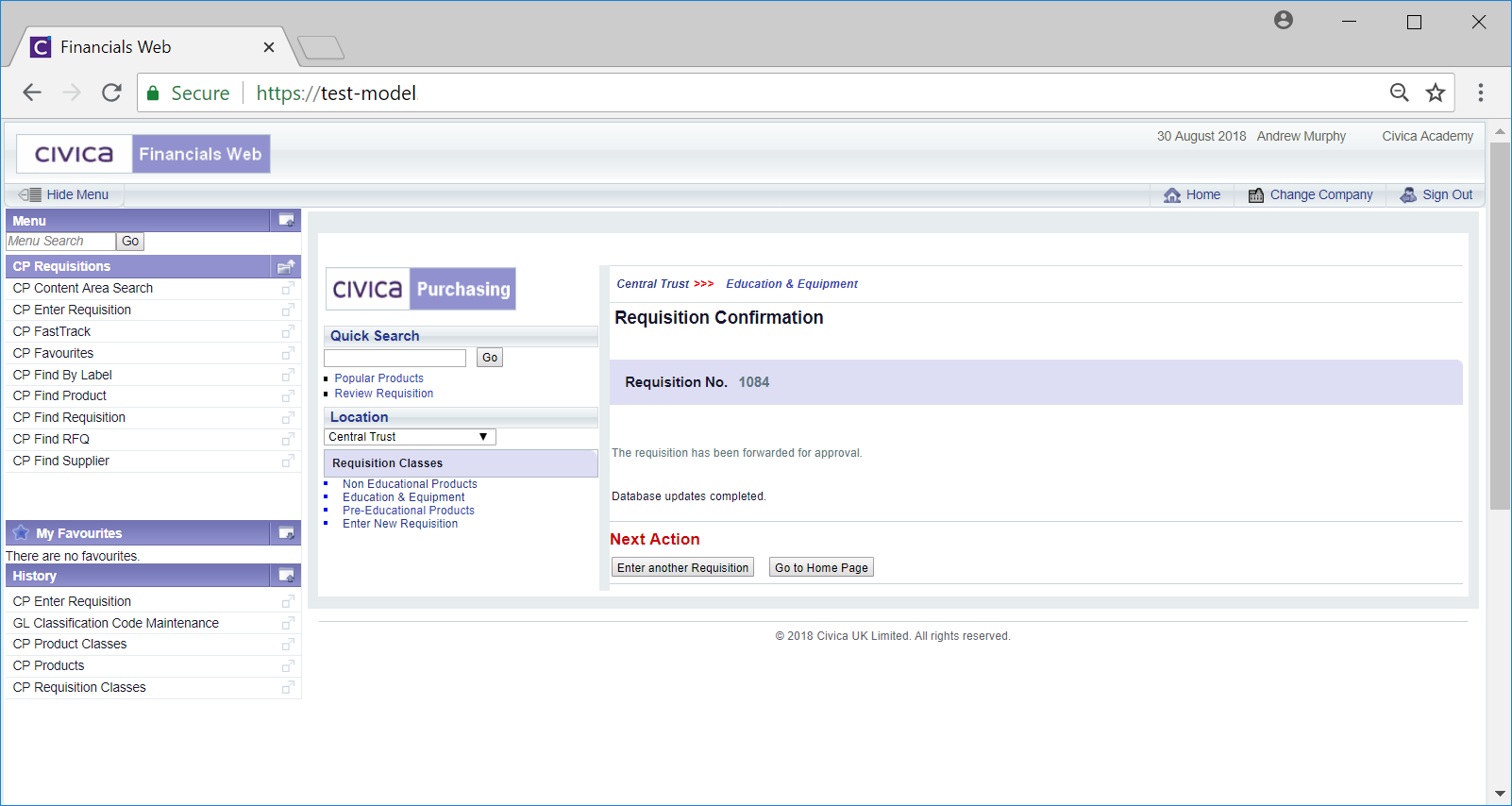Image resolution: width=1512 pixels, height=806 pixels.
Task: Click new-window icon beside CP Favourites
Action: pos(288,353)
